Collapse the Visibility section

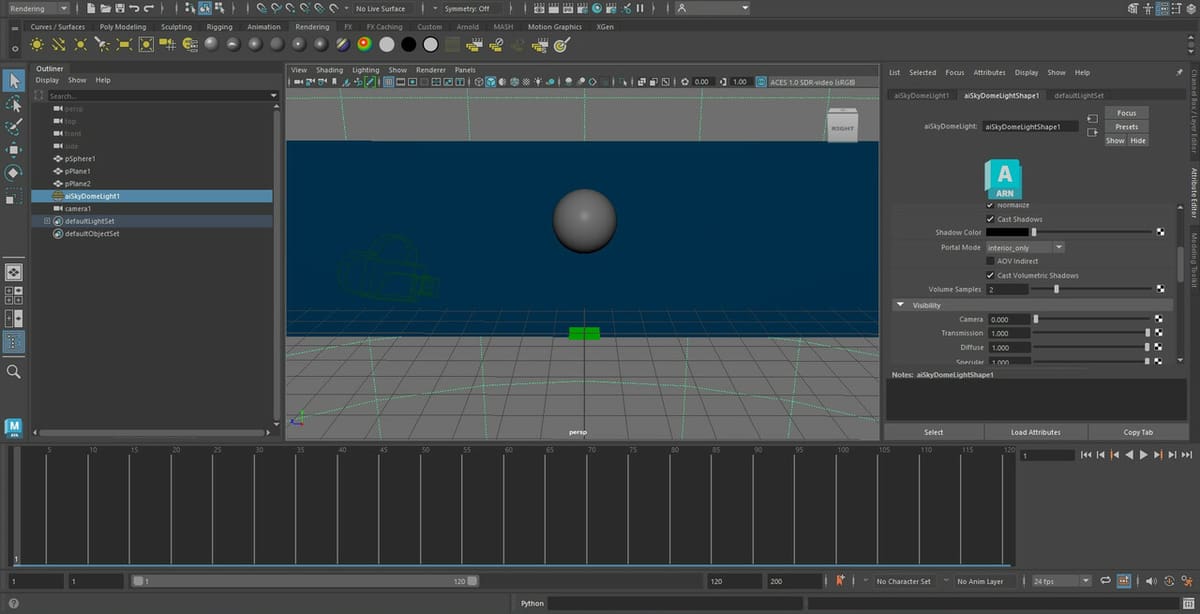click(900, 305)
